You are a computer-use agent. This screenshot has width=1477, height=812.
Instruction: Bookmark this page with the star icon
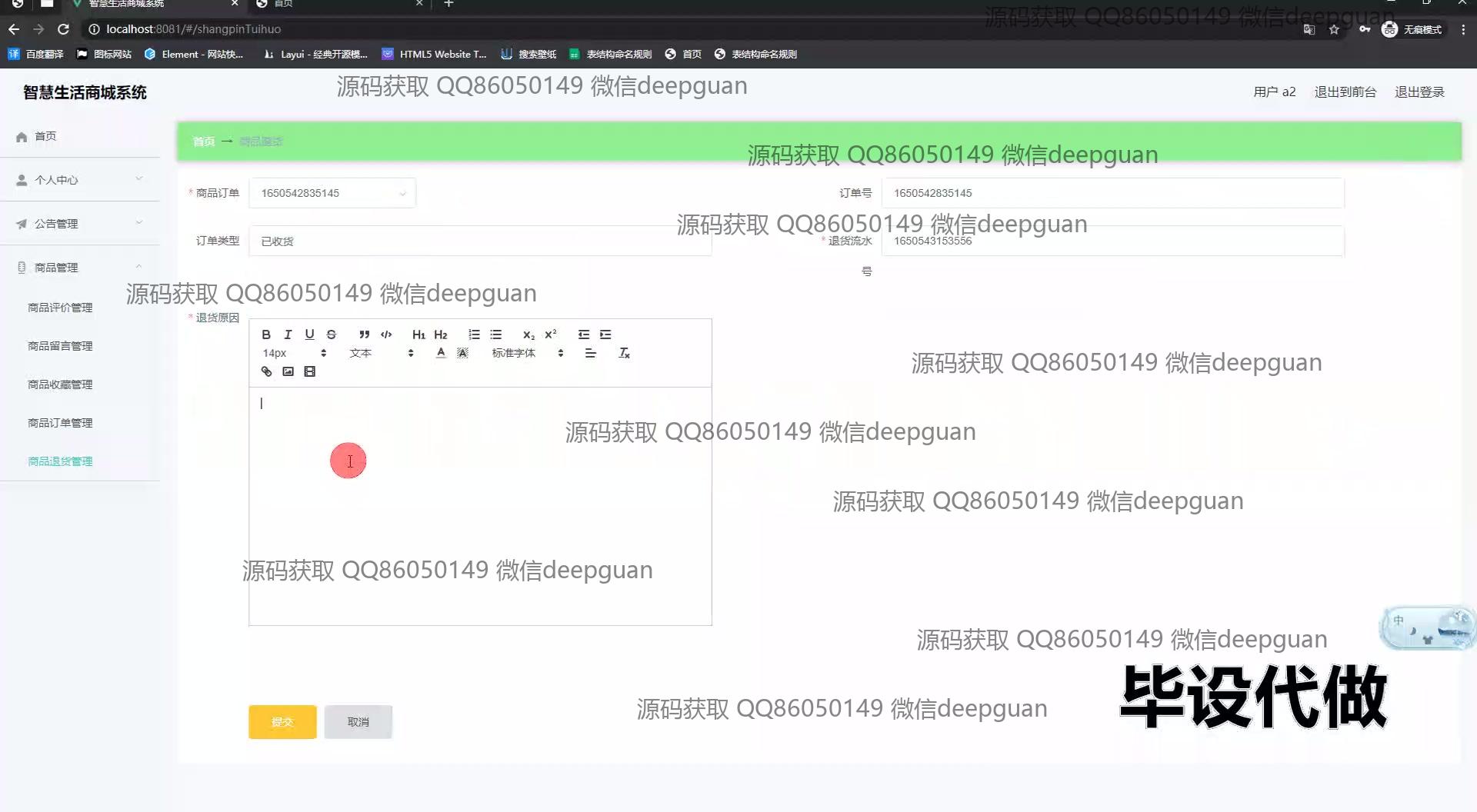pos(1334,29)
